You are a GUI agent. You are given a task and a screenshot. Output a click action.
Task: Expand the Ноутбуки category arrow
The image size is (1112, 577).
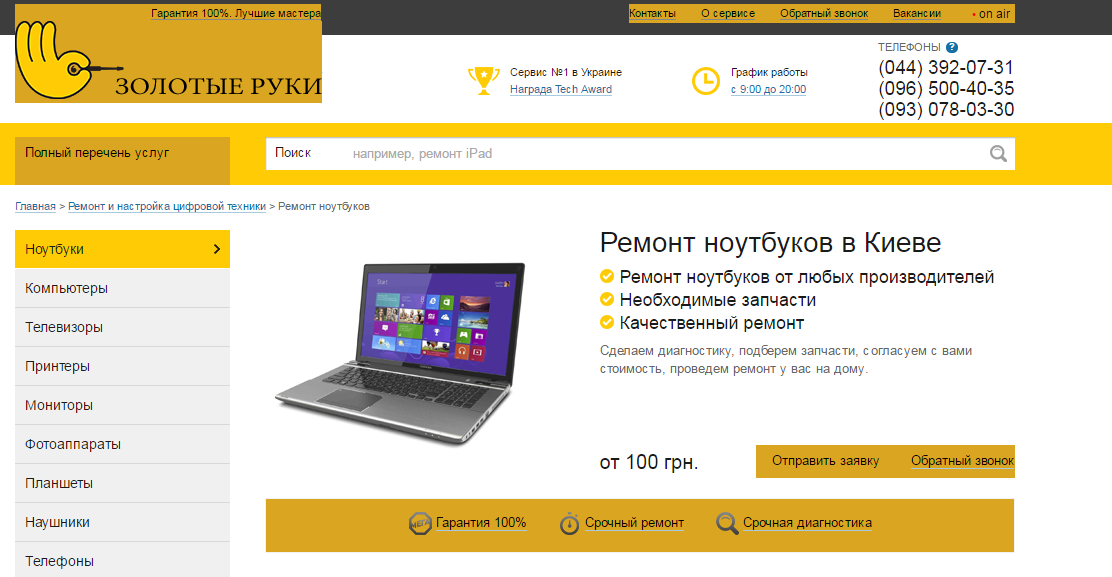217,249
